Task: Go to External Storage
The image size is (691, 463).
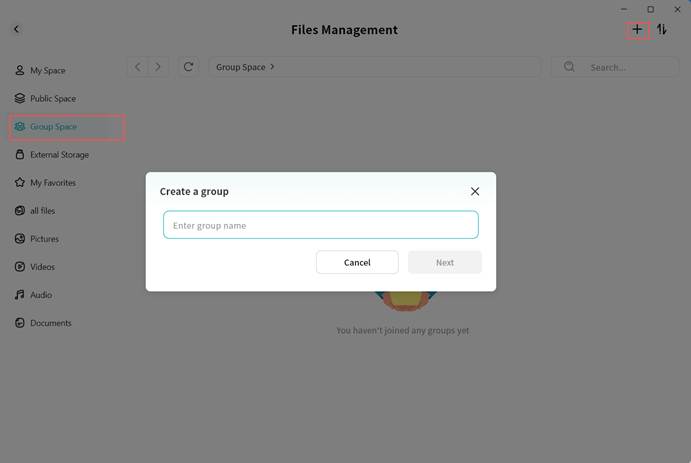Action: (59, 155)
